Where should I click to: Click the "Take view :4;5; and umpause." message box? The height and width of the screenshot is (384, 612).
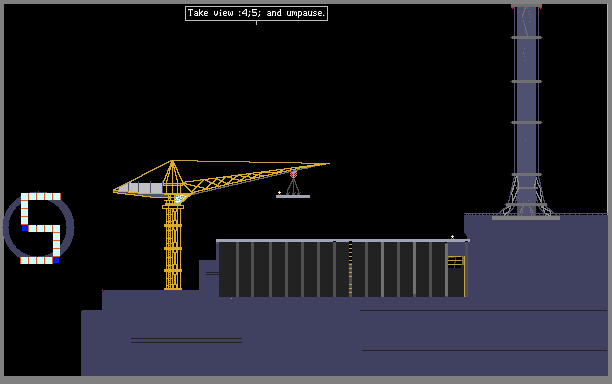(256, 13)
